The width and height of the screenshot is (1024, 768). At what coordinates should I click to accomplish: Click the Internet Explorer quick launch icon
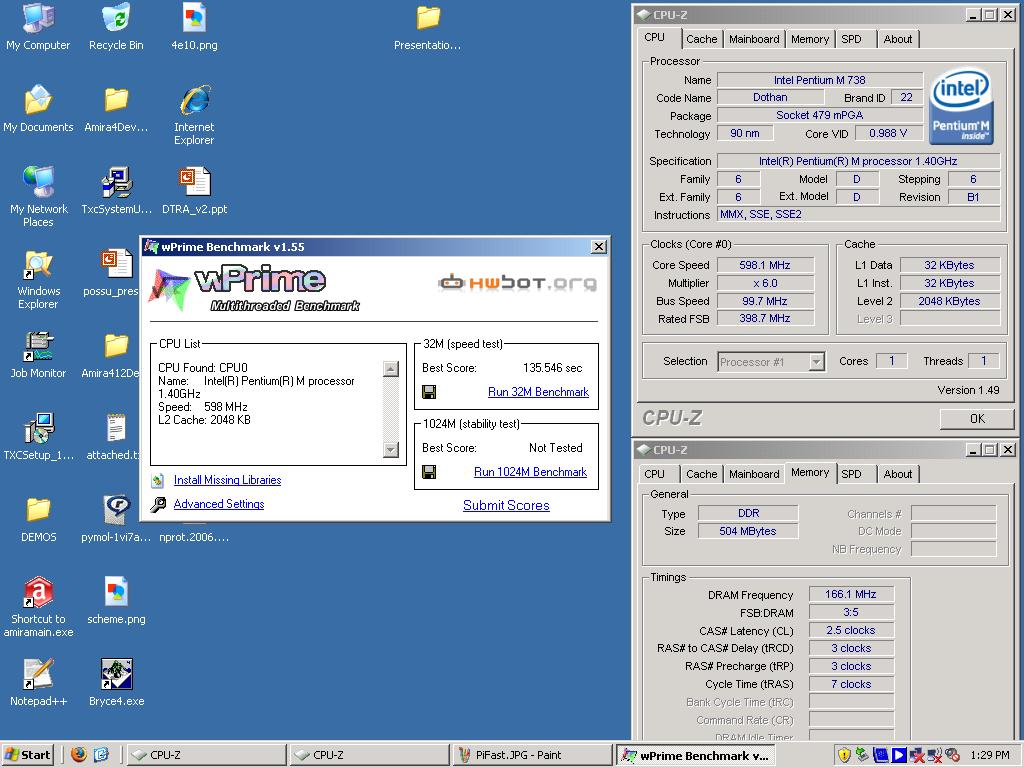pos(101,755)
